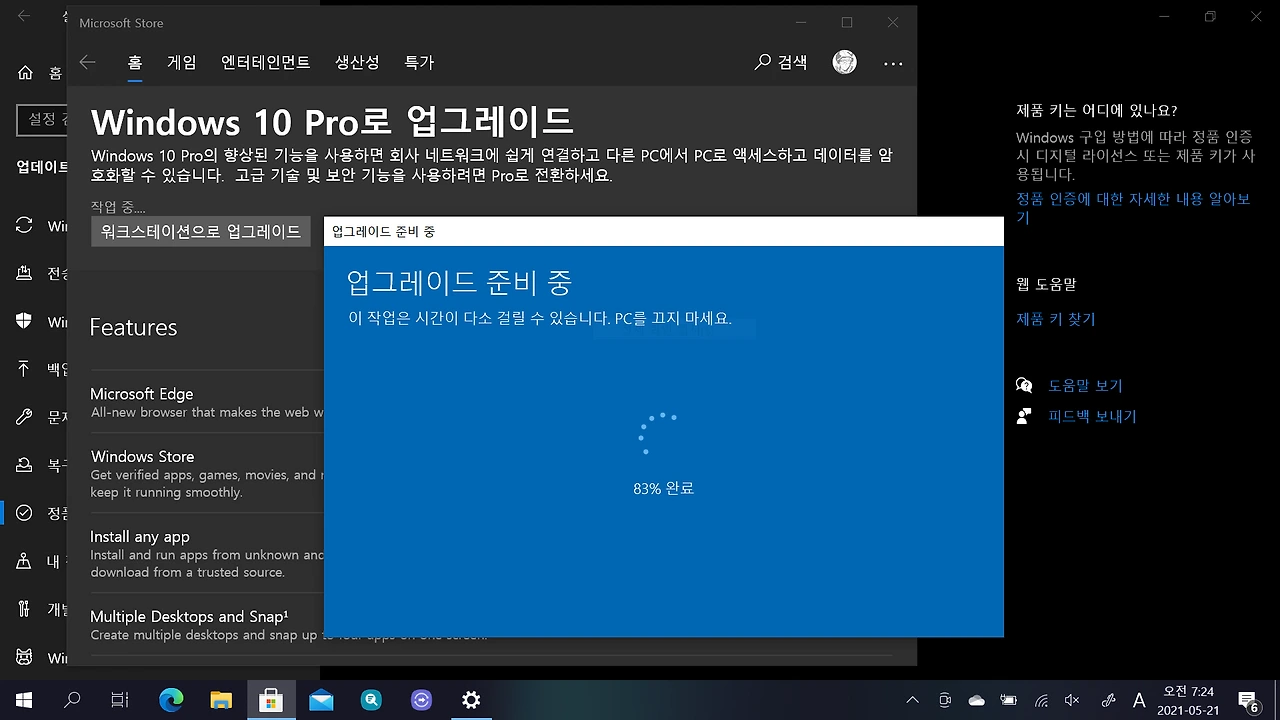Select the delivery optimization icon in Settings sidebar
The height and width of the screenshot is (720, 1280).
point(25,273)
